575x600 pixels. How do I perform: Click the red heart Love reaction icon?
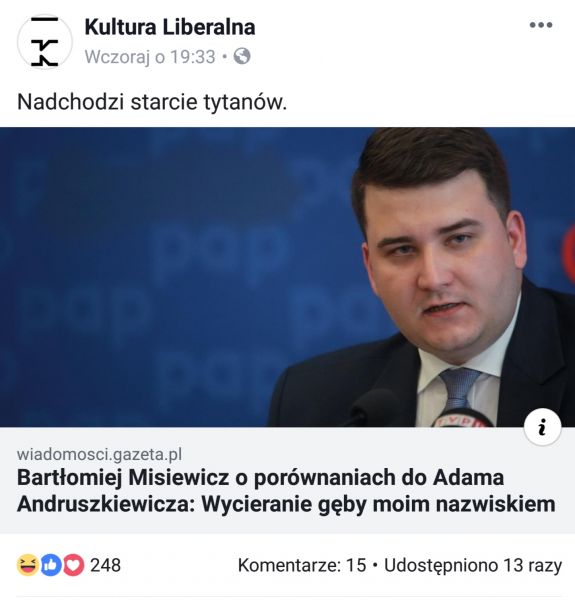point(73,565)
